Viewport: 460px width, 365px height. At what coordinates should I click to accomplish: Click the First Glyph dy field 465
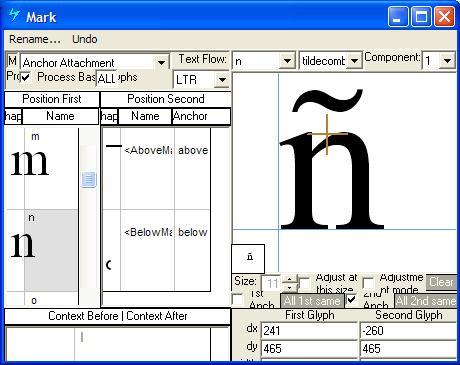click(309, 349)
